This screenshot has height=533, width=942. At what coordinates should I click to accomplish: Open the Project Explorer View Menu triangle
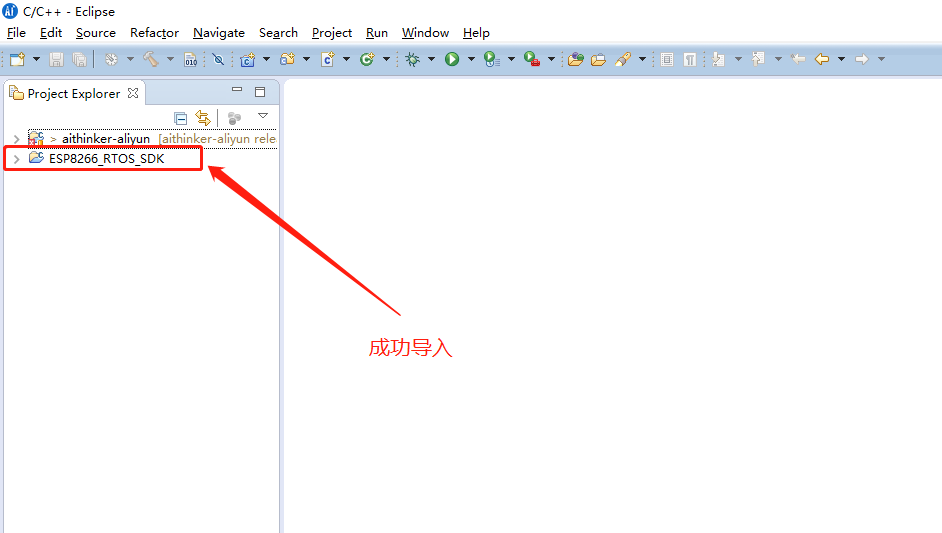[x=263, y=116]
